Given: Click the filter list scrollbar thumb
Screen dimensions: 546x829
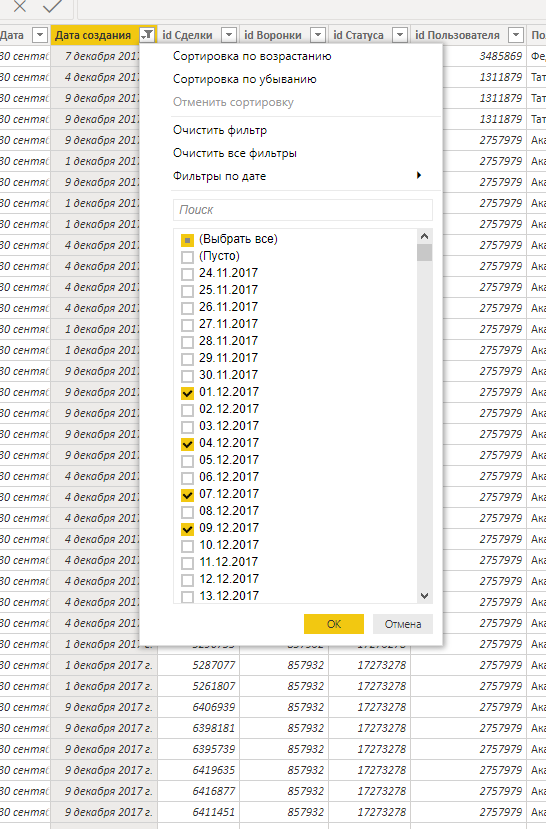Looking at the screenshot, I should click(x=424, y=253).
